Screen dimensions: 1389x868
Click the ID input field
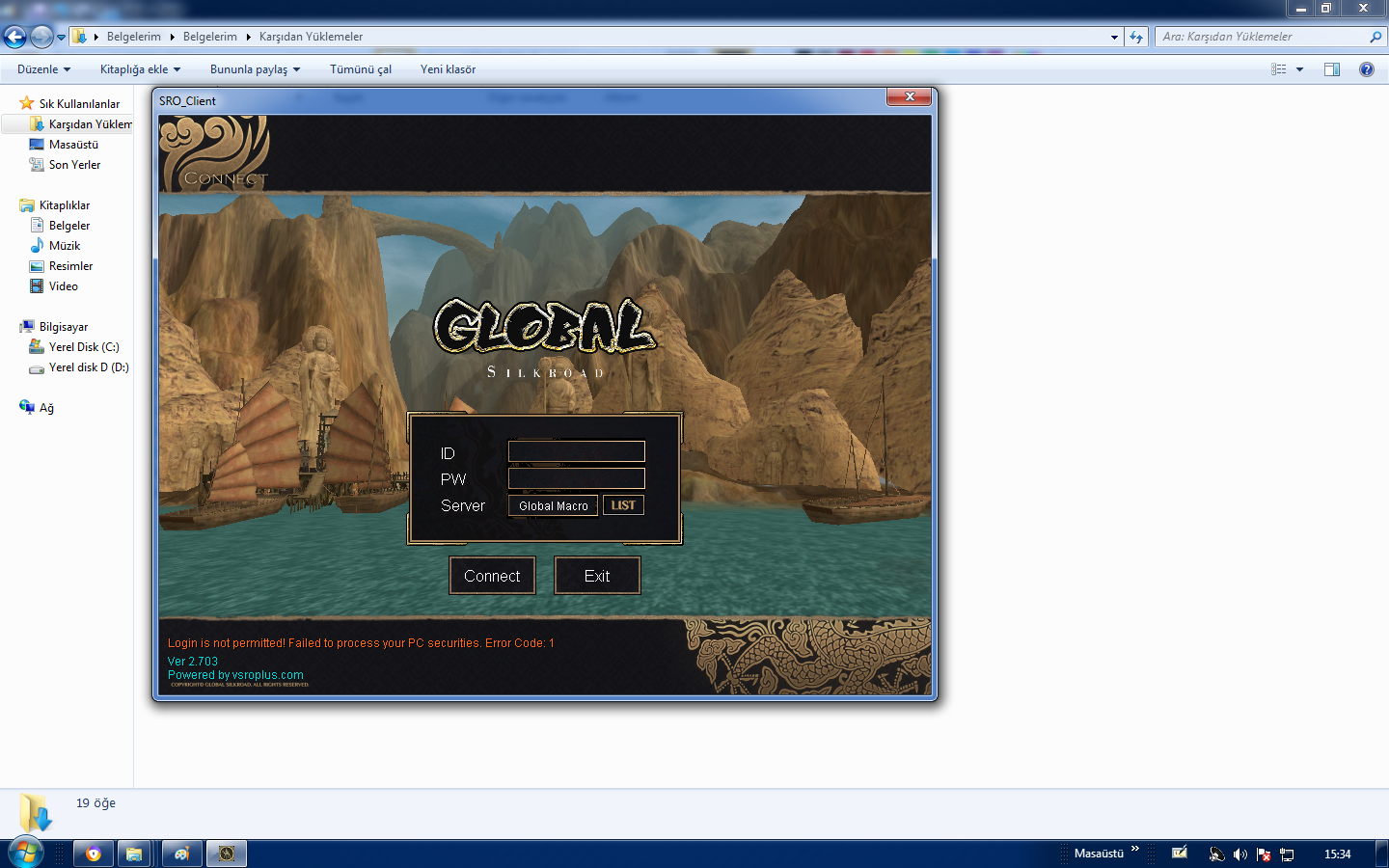pos(577,451)
